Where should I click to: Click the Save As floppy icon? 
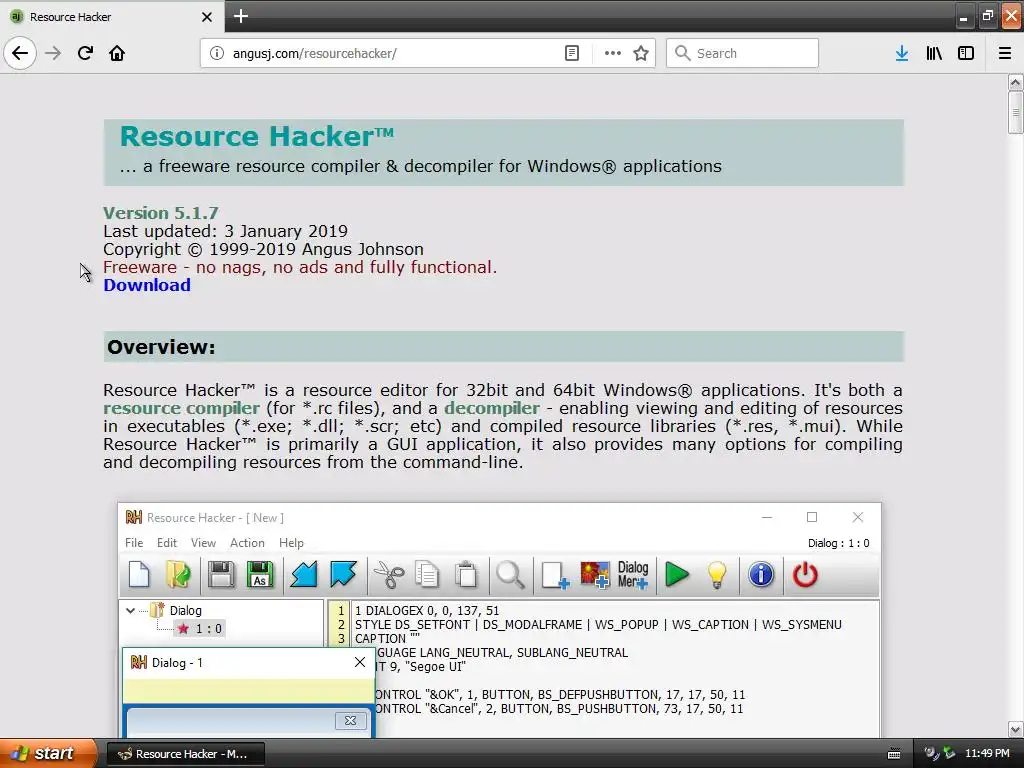coord(260,575)
